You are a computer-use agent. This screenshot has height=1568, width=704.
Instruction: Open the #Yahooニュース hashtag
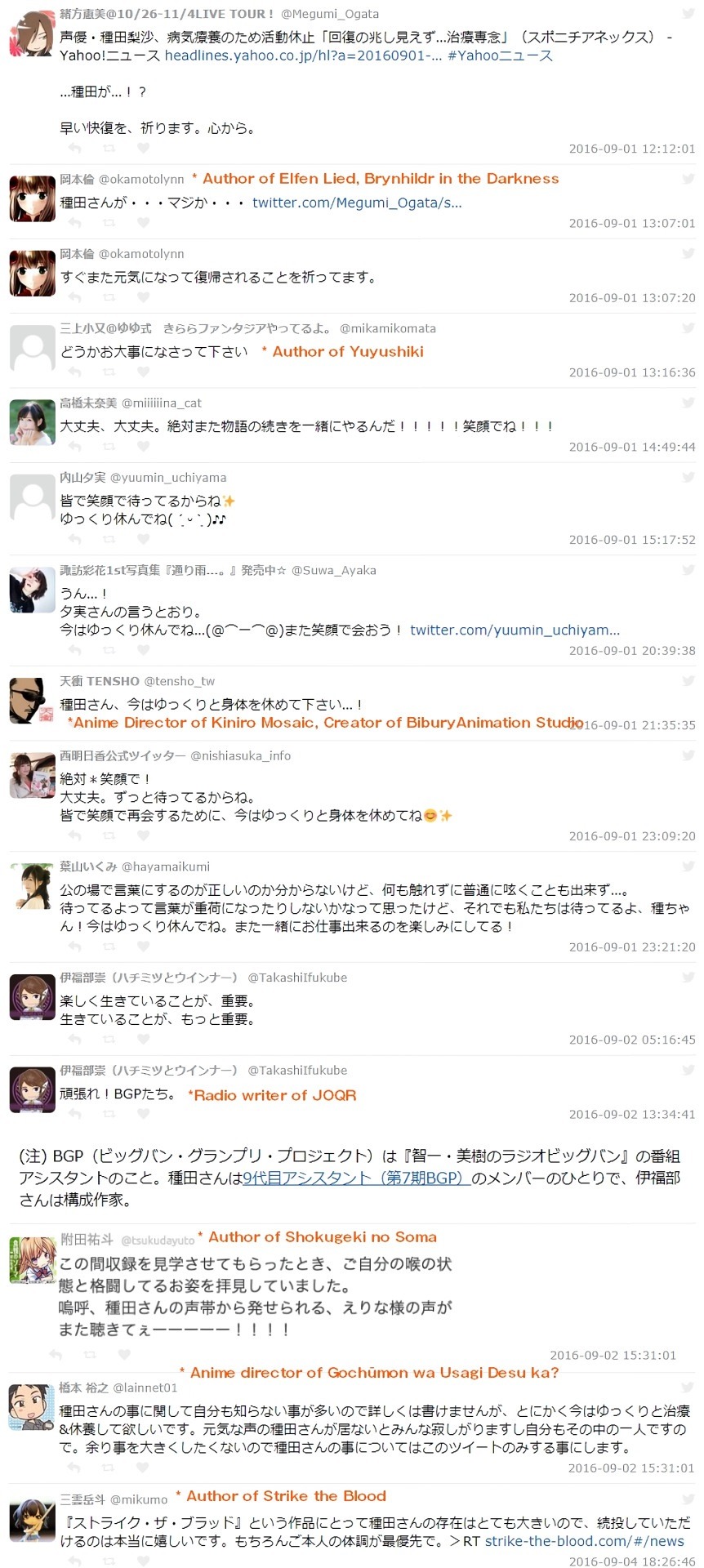tap(500, 56)
